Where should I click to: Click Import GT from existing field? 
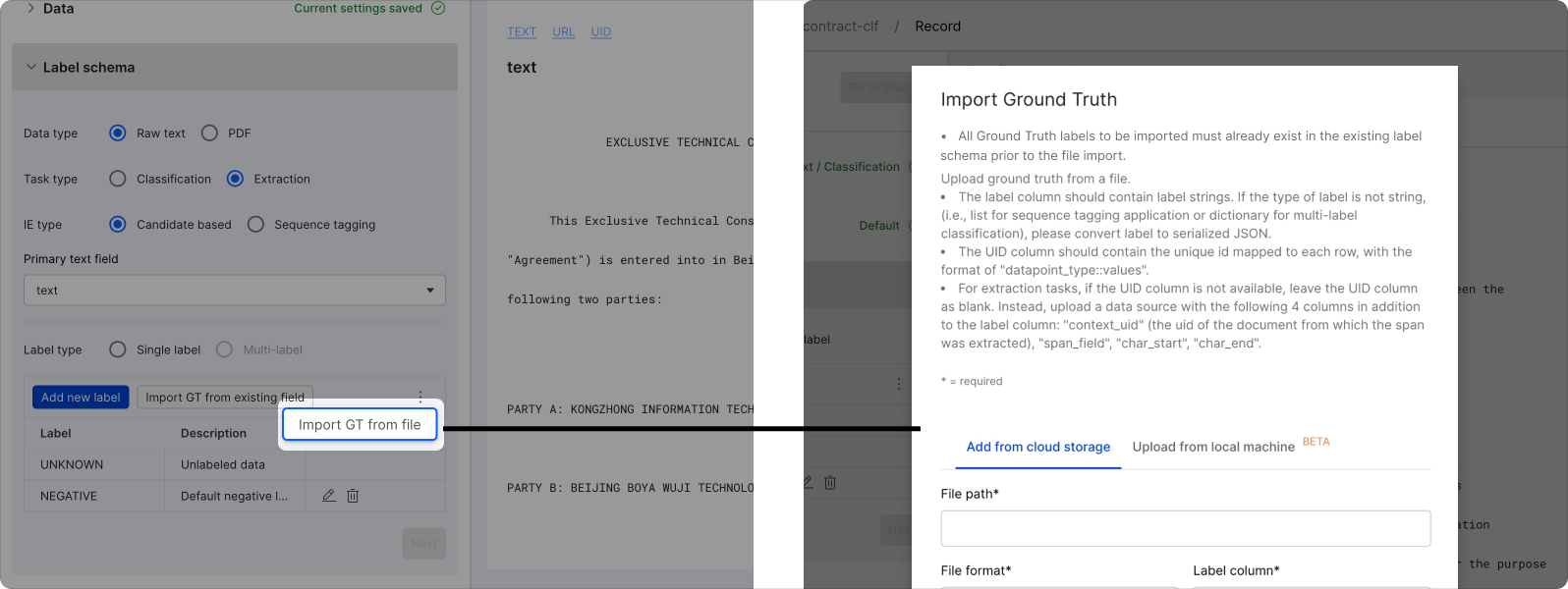click(225, 398)
